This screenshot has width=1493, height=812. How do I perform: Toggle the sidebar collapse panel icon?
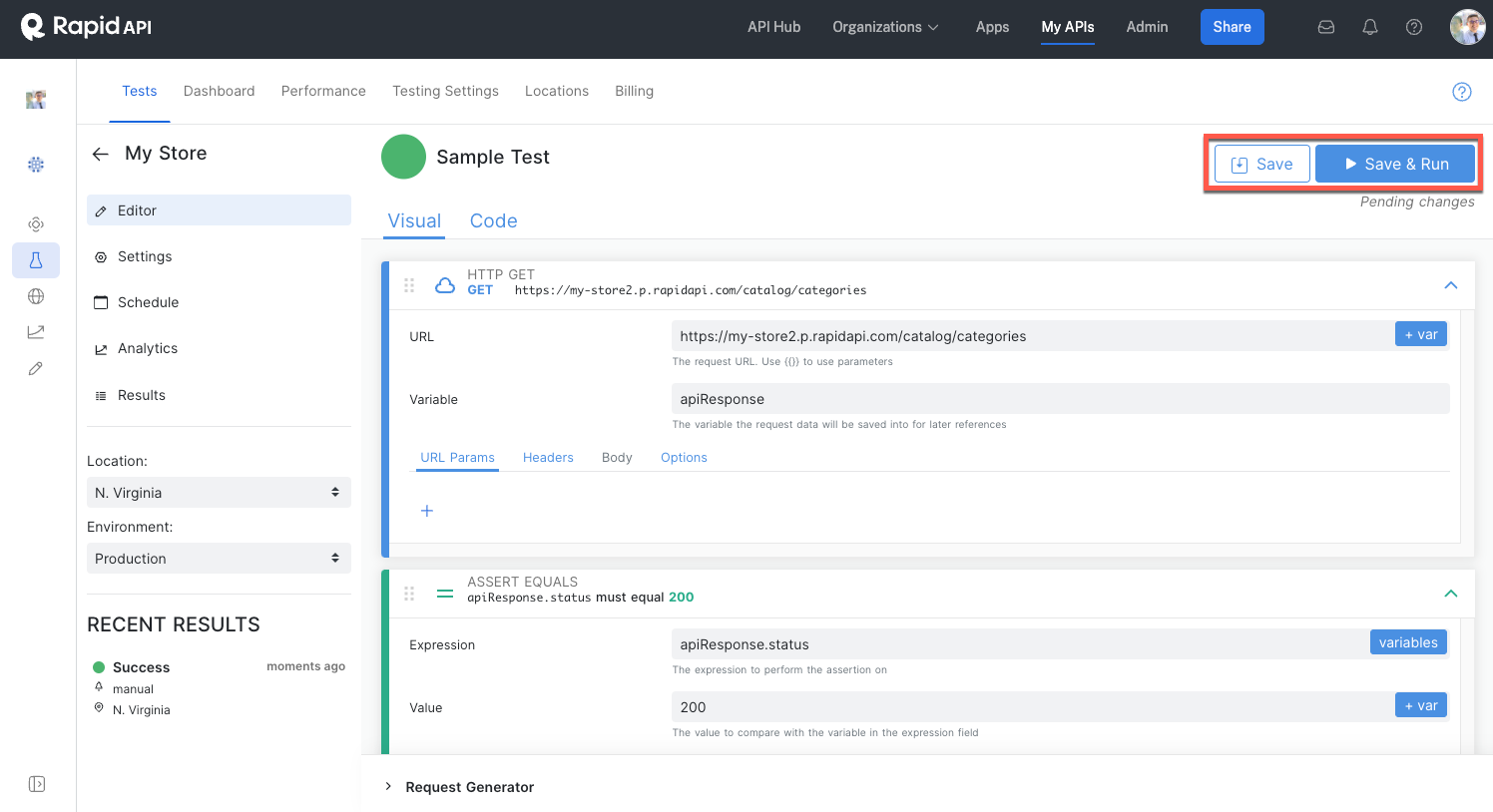pyautogui.click(x=37, y=784)
